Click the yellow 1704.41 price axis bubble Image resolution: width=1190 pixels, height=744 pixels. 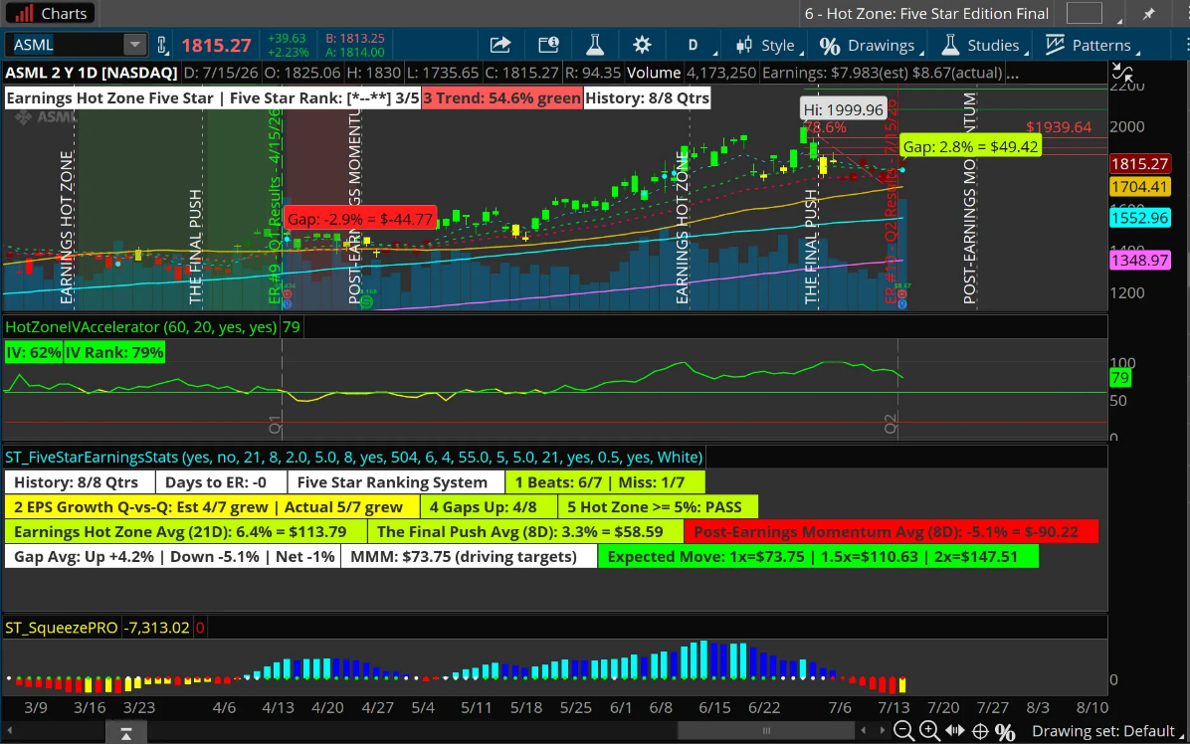point(1140,186)
